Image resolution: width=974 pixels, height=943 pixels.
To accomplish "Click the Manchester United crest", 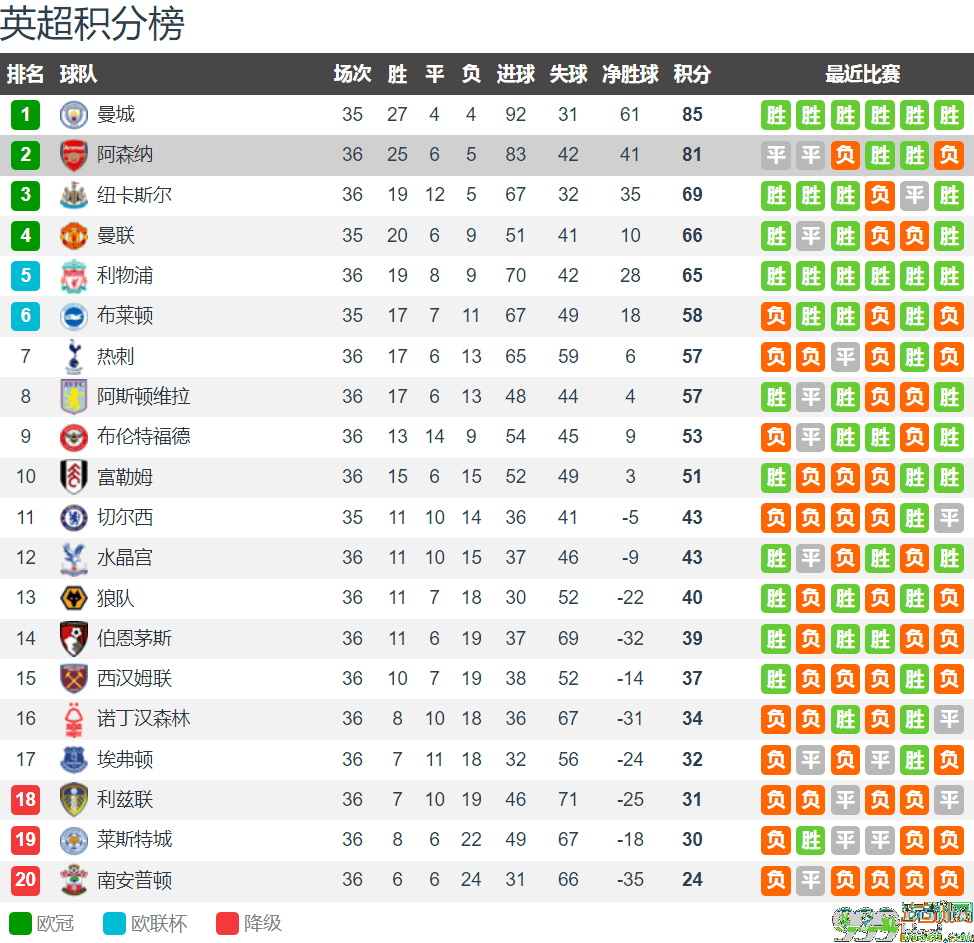I will pos(73,235).
